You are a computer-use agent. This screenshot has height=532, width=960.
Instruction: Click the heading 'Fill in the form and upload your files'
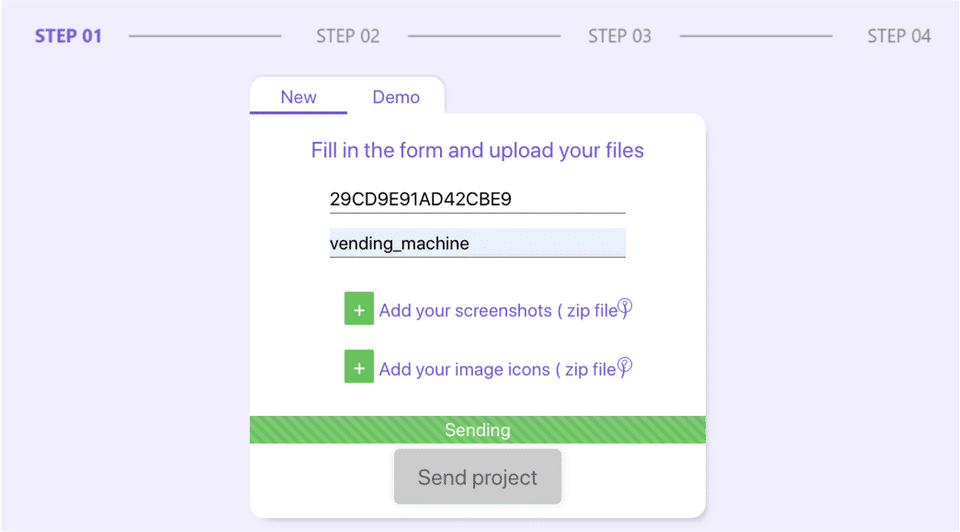478,150
